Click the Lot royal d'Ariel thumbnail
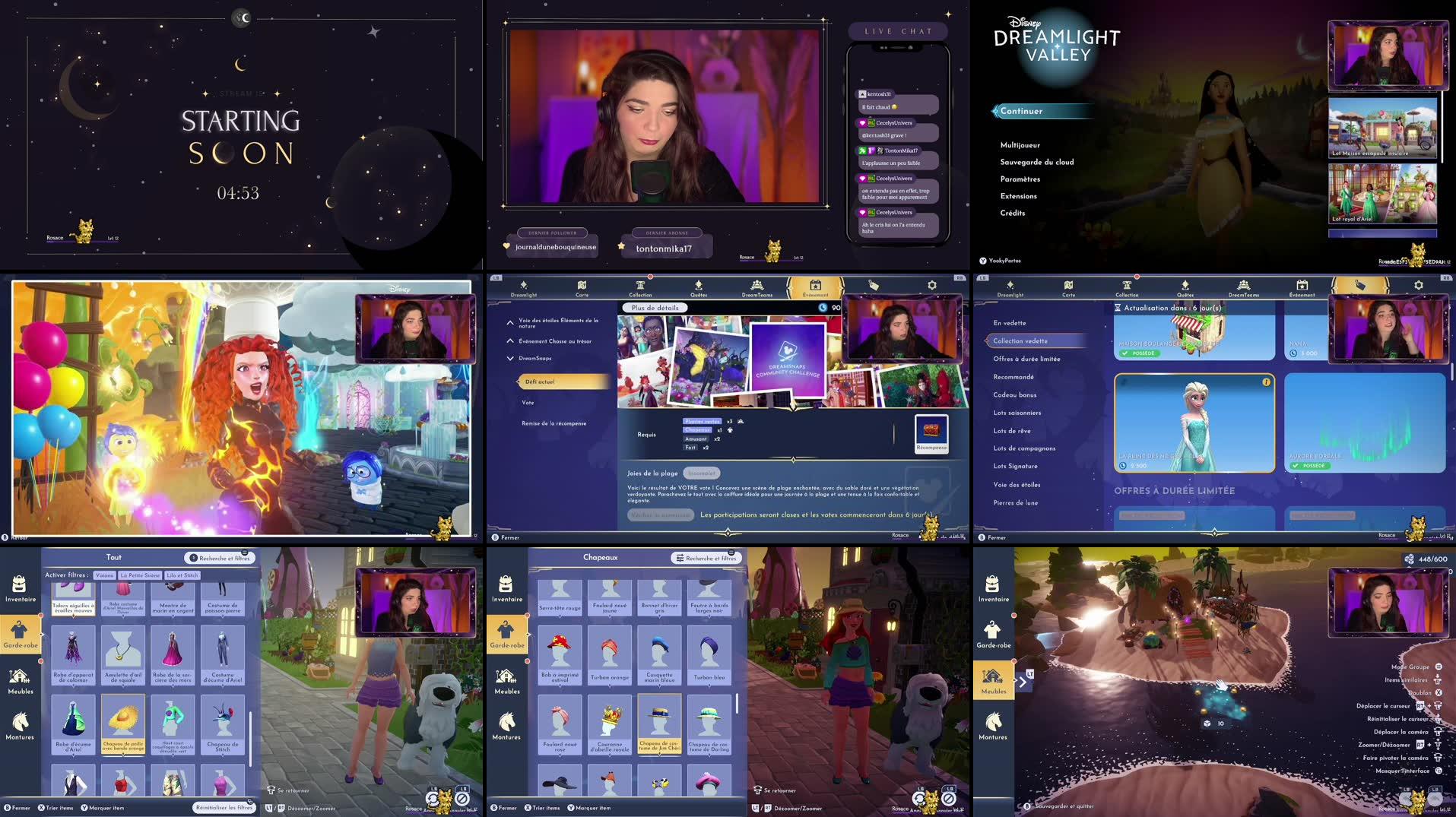The width and height of the screenshot is (1456, 817). [1382, 193]
